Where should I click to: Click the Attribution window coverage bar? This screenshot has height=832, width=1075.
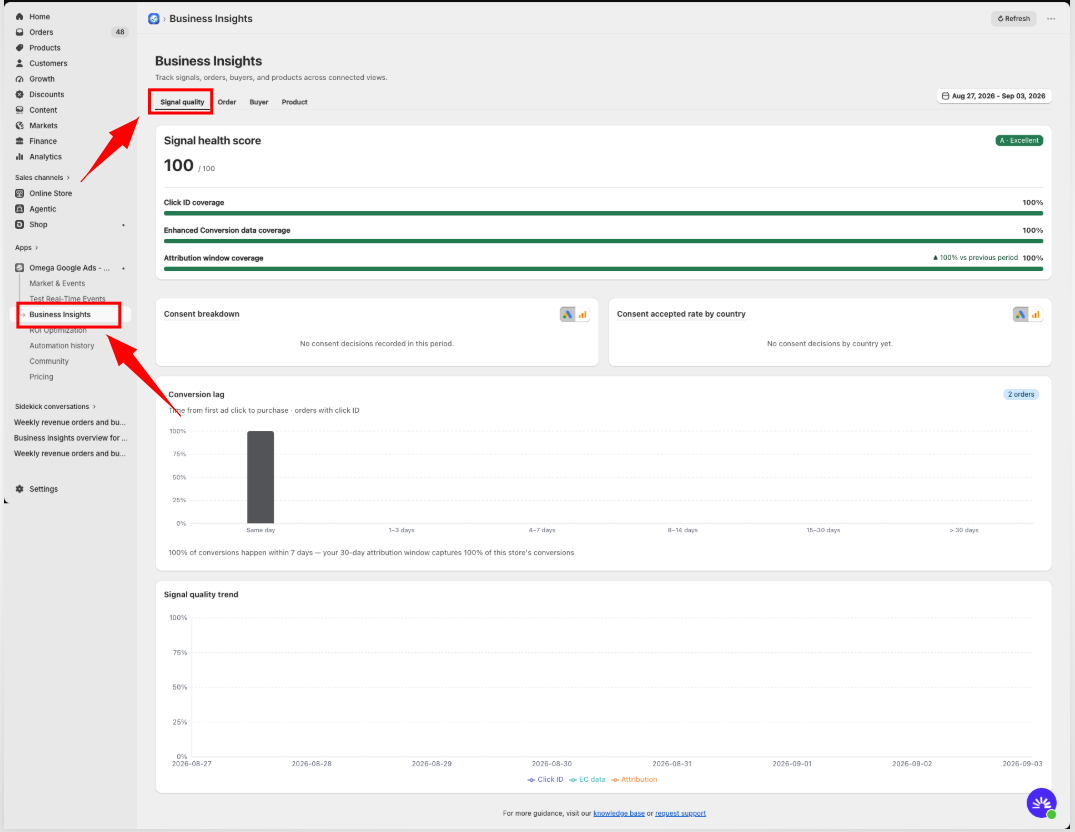[x=603, y=269]
